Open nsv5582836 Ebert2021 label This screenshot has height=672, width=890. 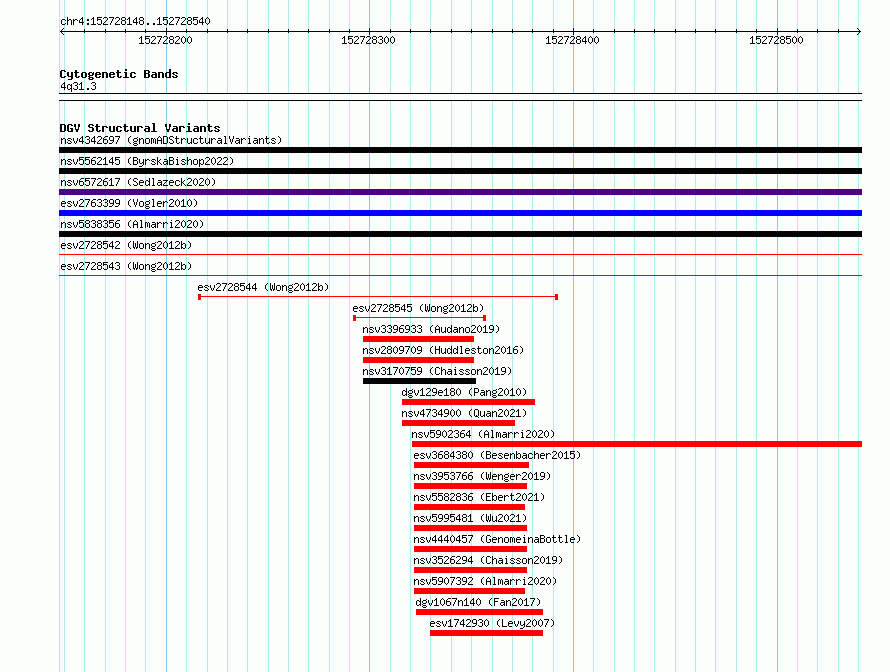tap(479, 497)
